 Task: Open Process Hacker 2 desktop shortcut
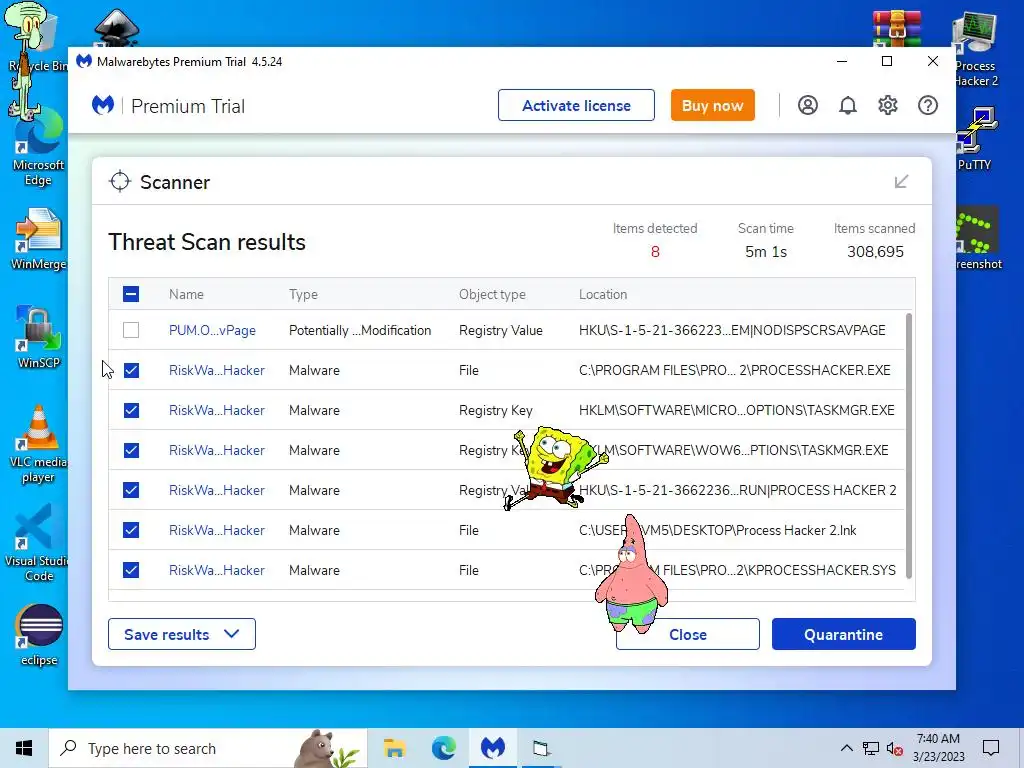[975, 50]
